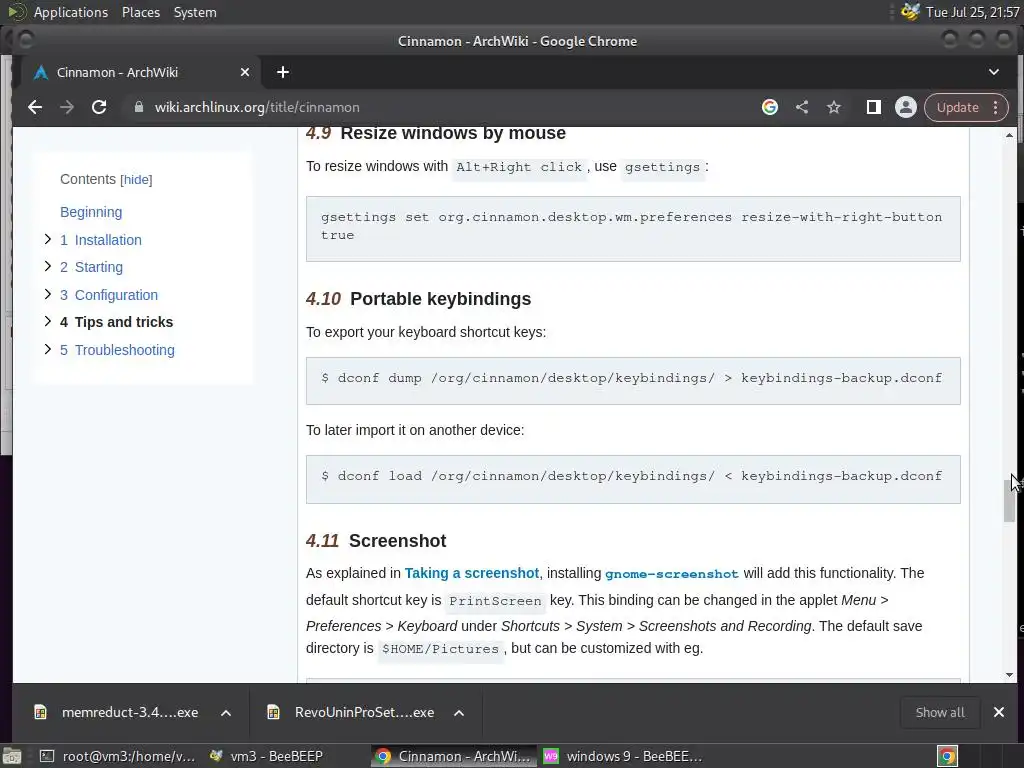Share this page via share icon
Screen dimensions: 1024x768
coord(802,107)
